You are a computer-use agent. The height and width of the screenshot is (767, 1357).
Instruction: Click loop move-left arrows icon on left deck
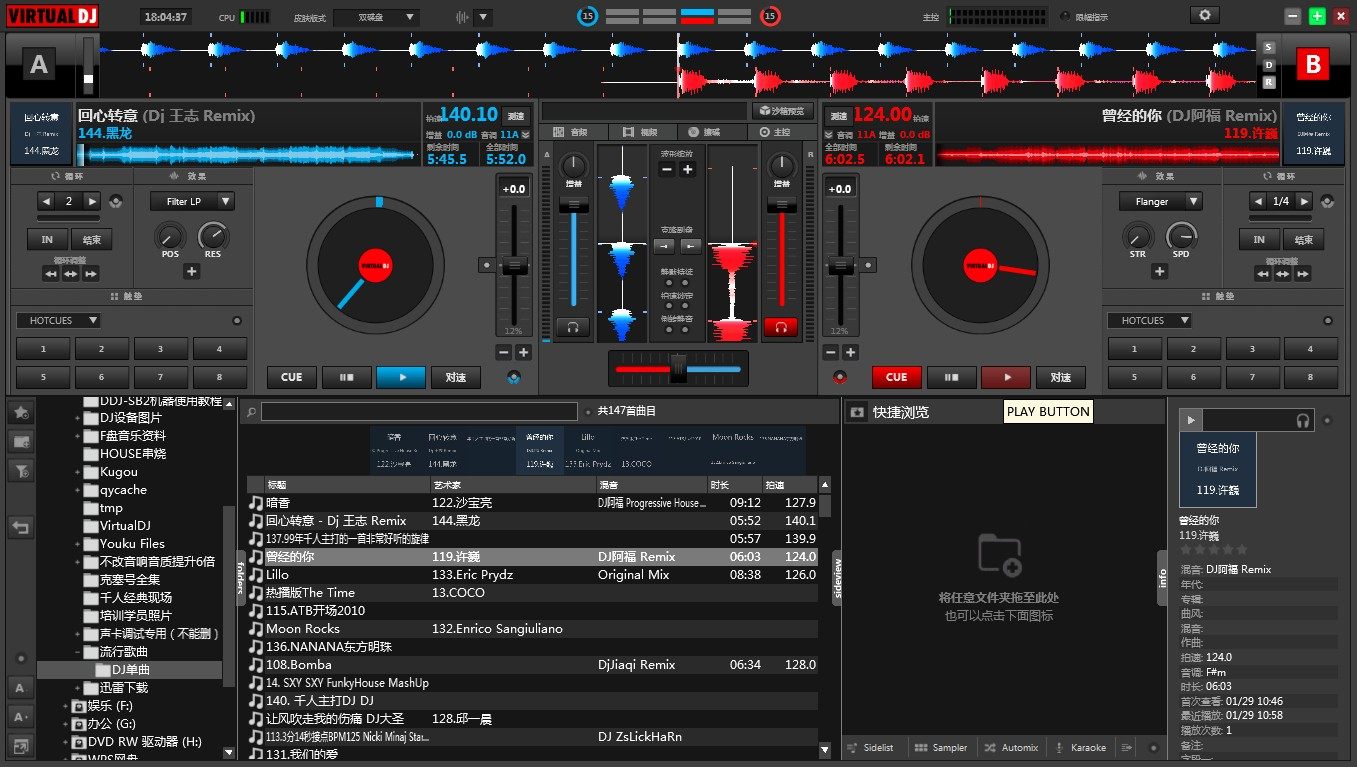click(51, 273)
